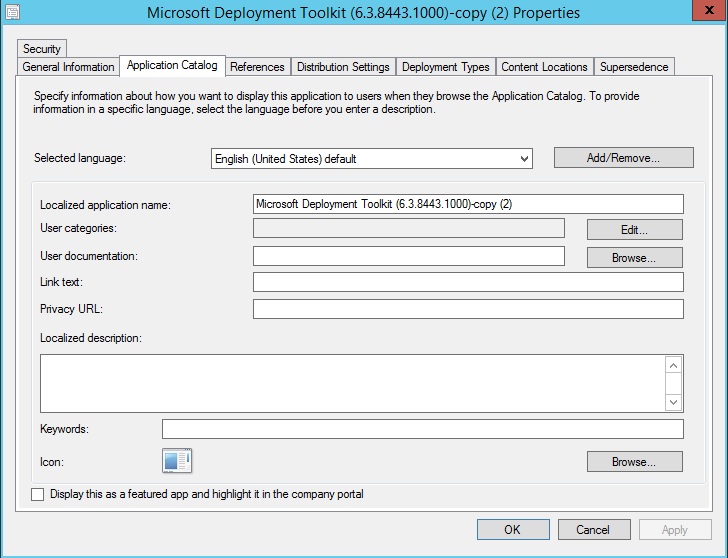Select the Distribution Settings tab
Viewport: 728px width, 558px height.
click(343, 67)
